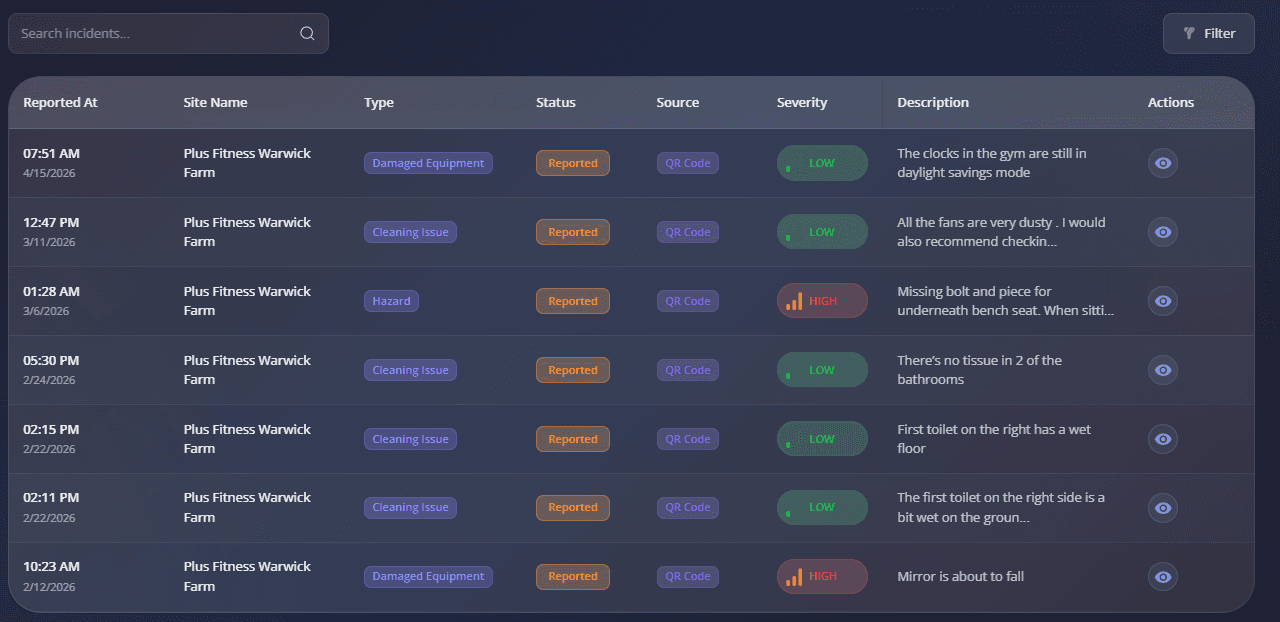This screenshot has height=622, width=1280.
Task: Click LOW severity badge in 05:30 PM row
Action: (x=822, y=370)
